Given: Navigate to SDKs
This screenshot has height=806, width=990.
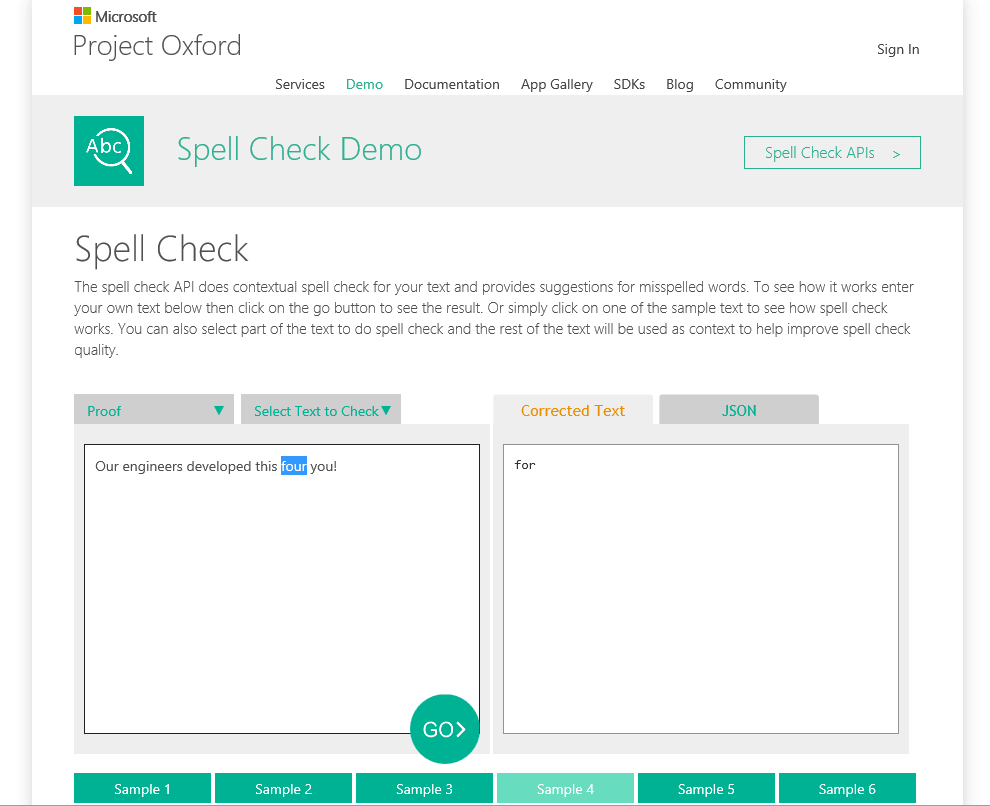Looking at the screenshot, I should [x=629, y=84].
